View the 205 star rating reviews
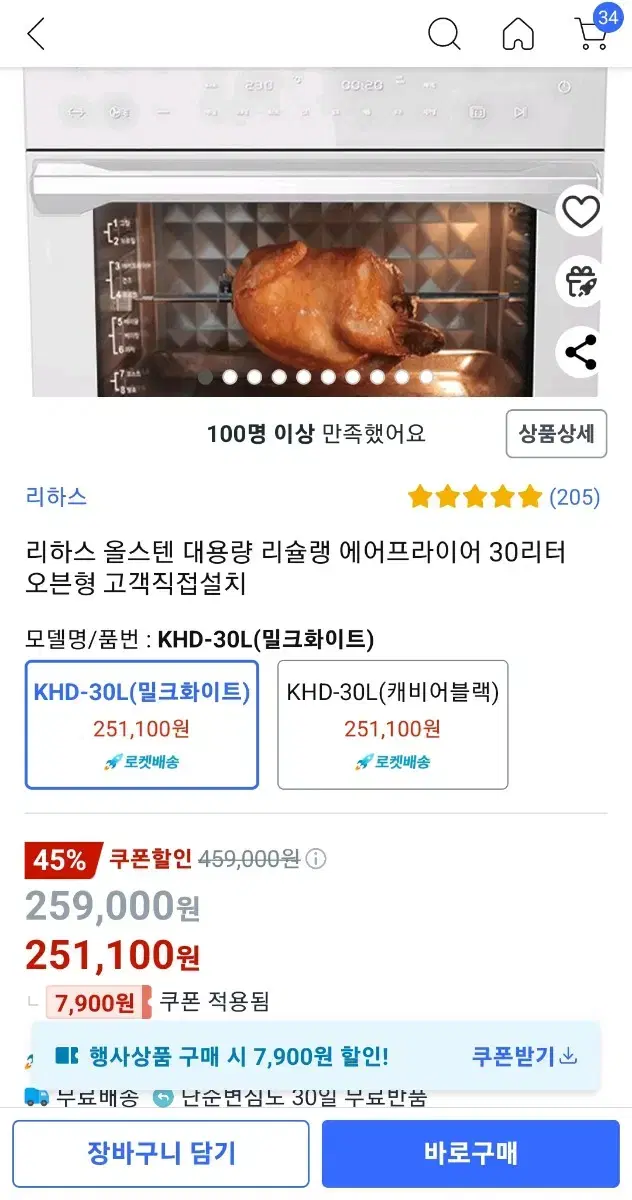Viewport: 632px width, 1200px height. pyautogui.click(x=504, y=496)
